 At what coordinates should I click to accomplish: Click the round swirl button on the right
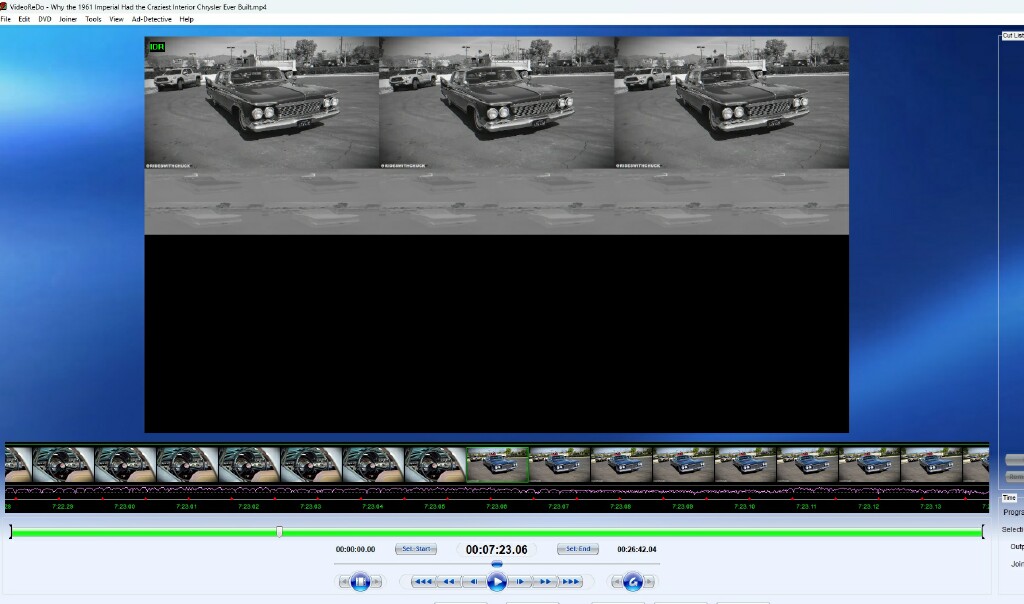[632, 581]
